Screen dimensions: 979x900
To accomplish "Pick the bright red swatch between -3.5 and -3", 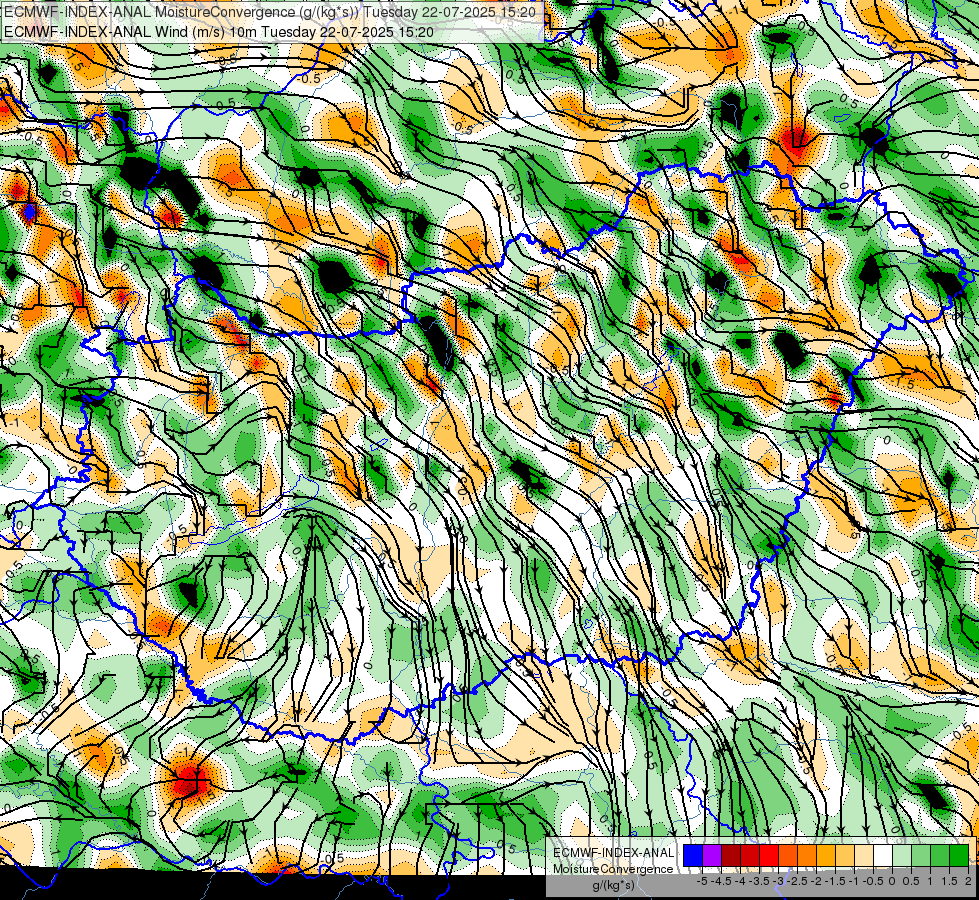I will pyautogui.click(x=769, y=855).
